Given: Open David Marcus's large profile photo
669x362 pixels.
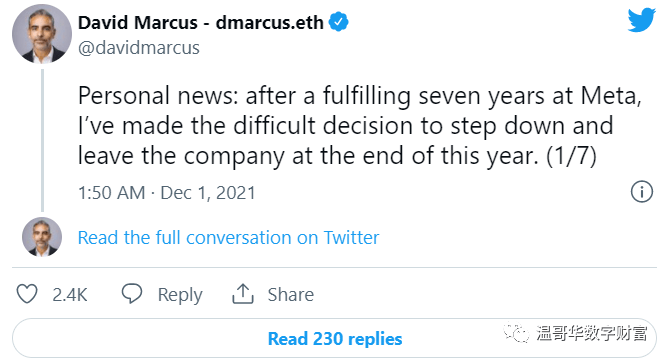Looking at the screenshot, I should click(x=42, y=34).
